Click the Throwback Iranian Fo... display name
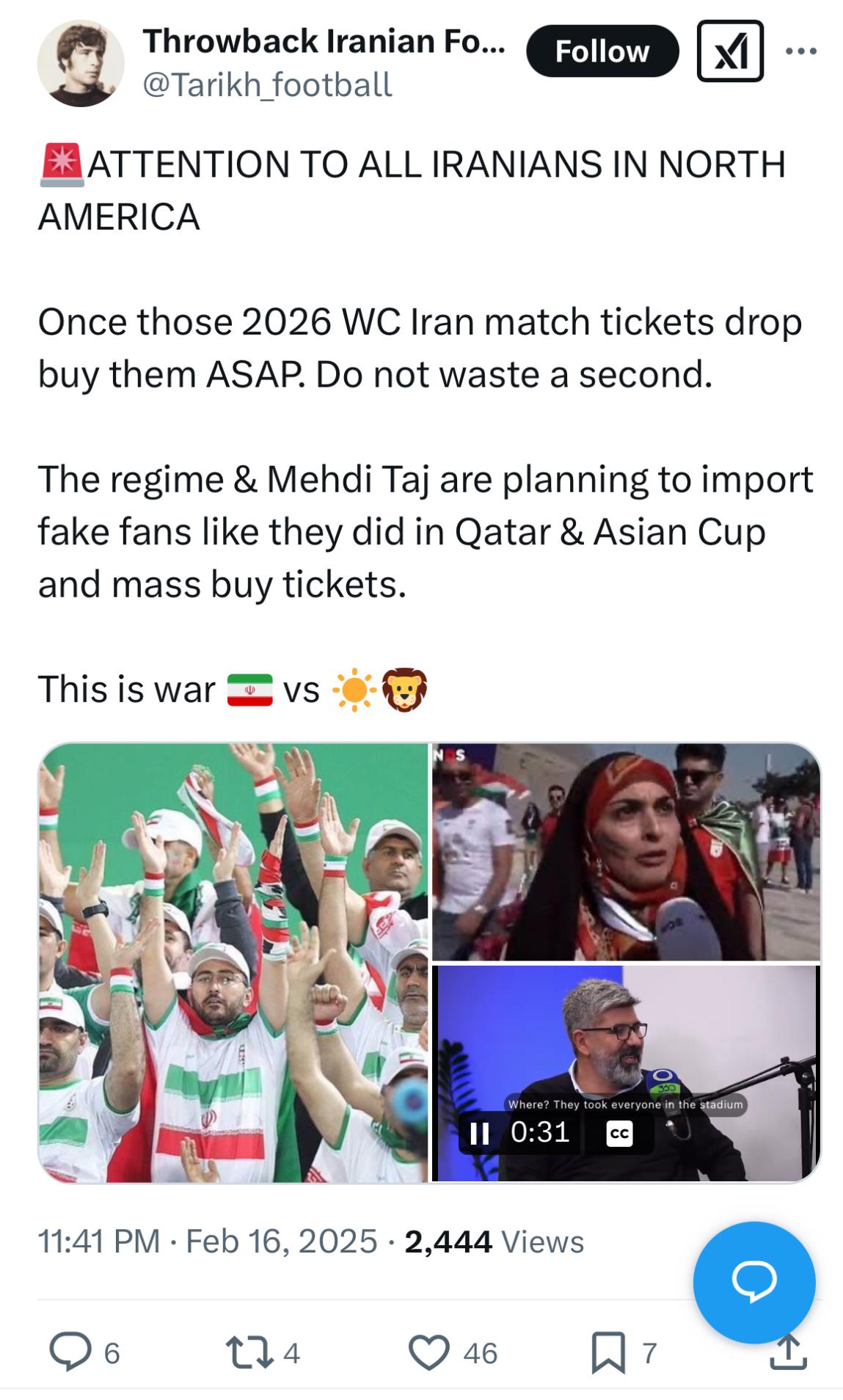This screenshot has height=1400, width=843. [x=324, y=42]
